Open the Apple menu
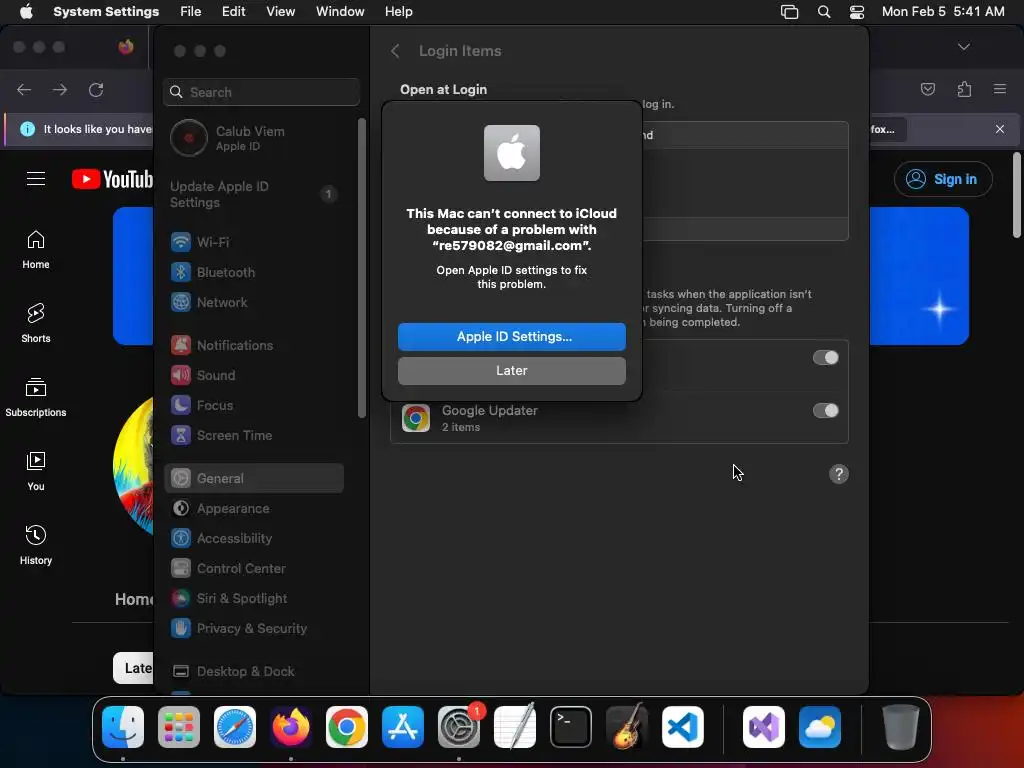Image resolution: width=1024 pixels, height=768 pixels. [x=26, y=12]
